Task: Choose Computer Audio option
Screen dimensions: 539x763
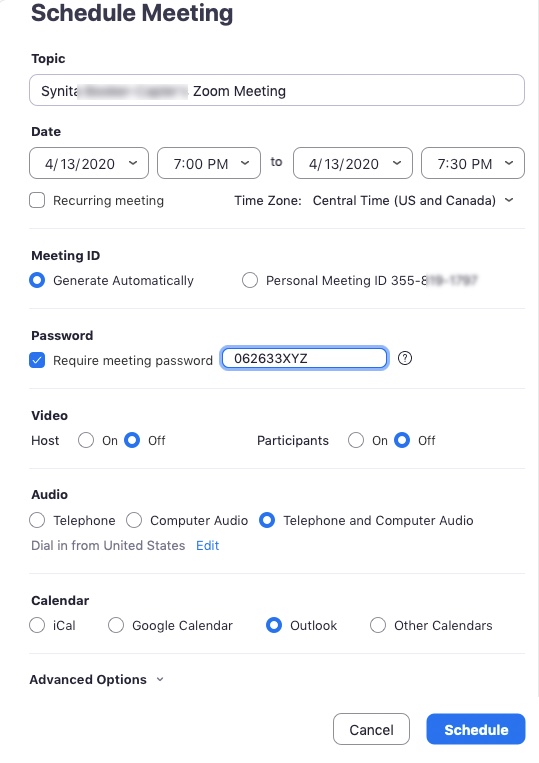Action: coord(134,520)
